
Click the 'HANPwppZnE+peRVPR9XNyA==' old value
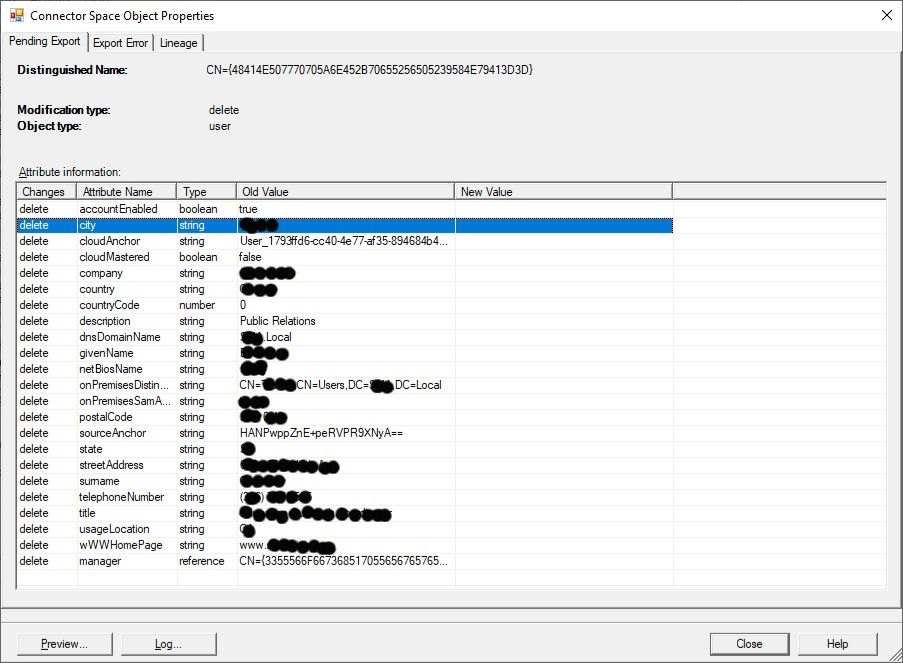click(321, 433)
